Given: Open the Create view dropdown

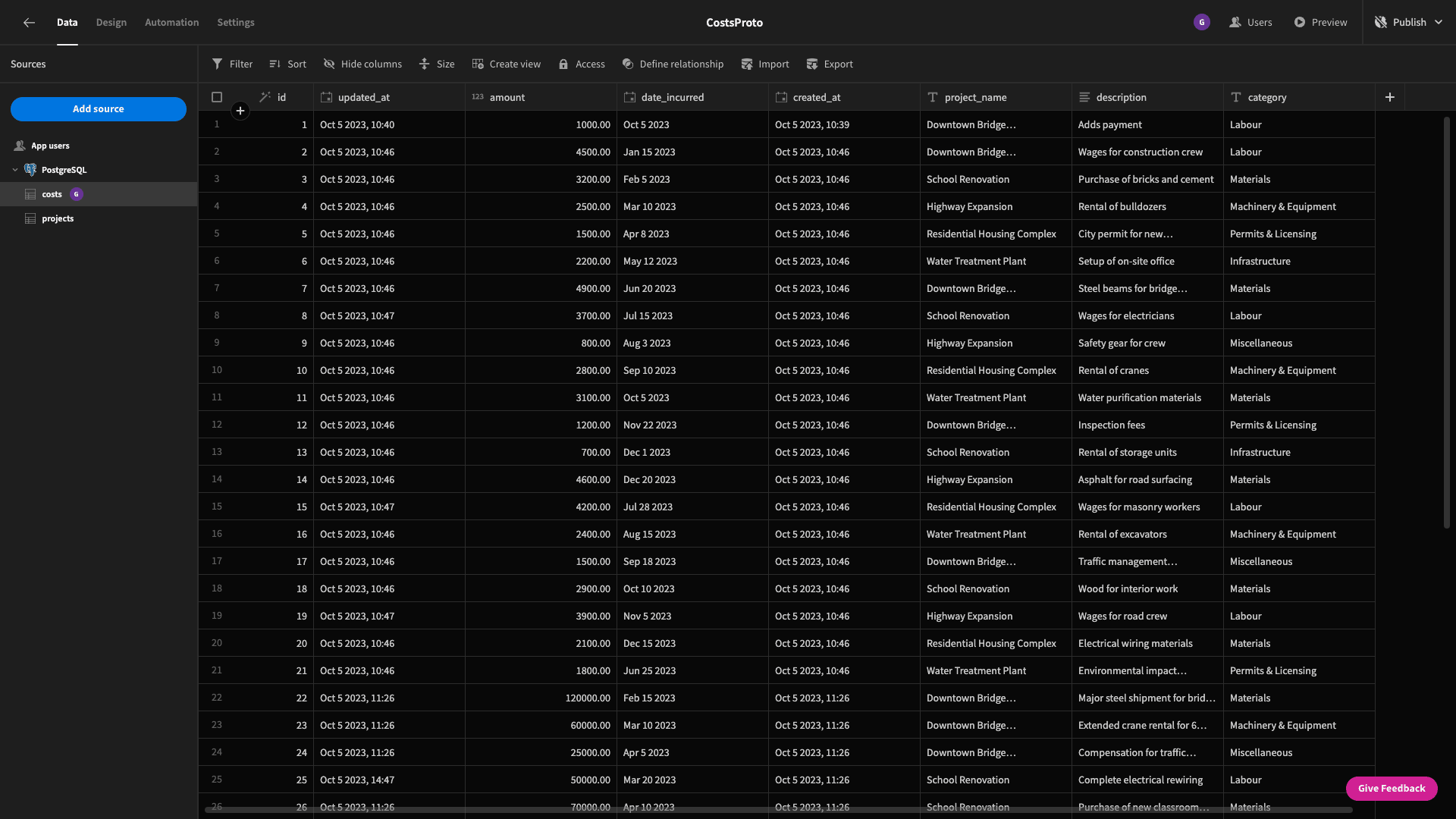Looking at the screenshot, I should click(x=506, y=63).
